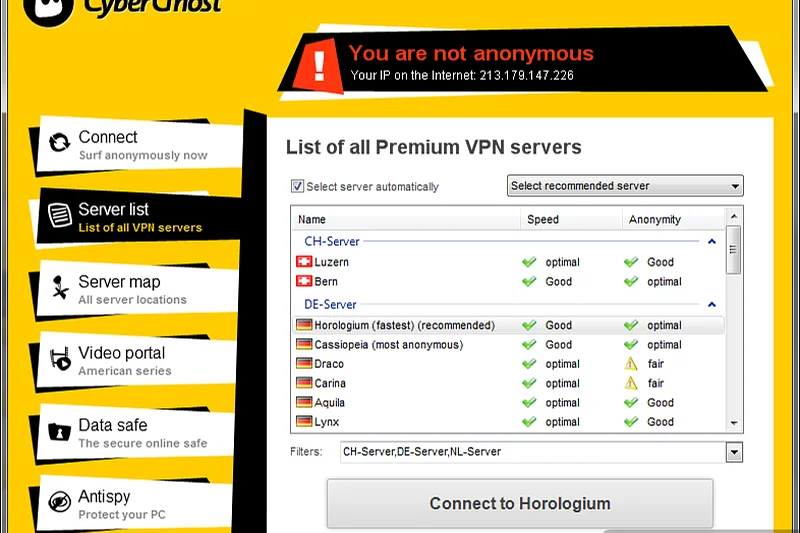Click the German flag next to Lynx
This screenshot has width=800, height=533.
point(304,421)
